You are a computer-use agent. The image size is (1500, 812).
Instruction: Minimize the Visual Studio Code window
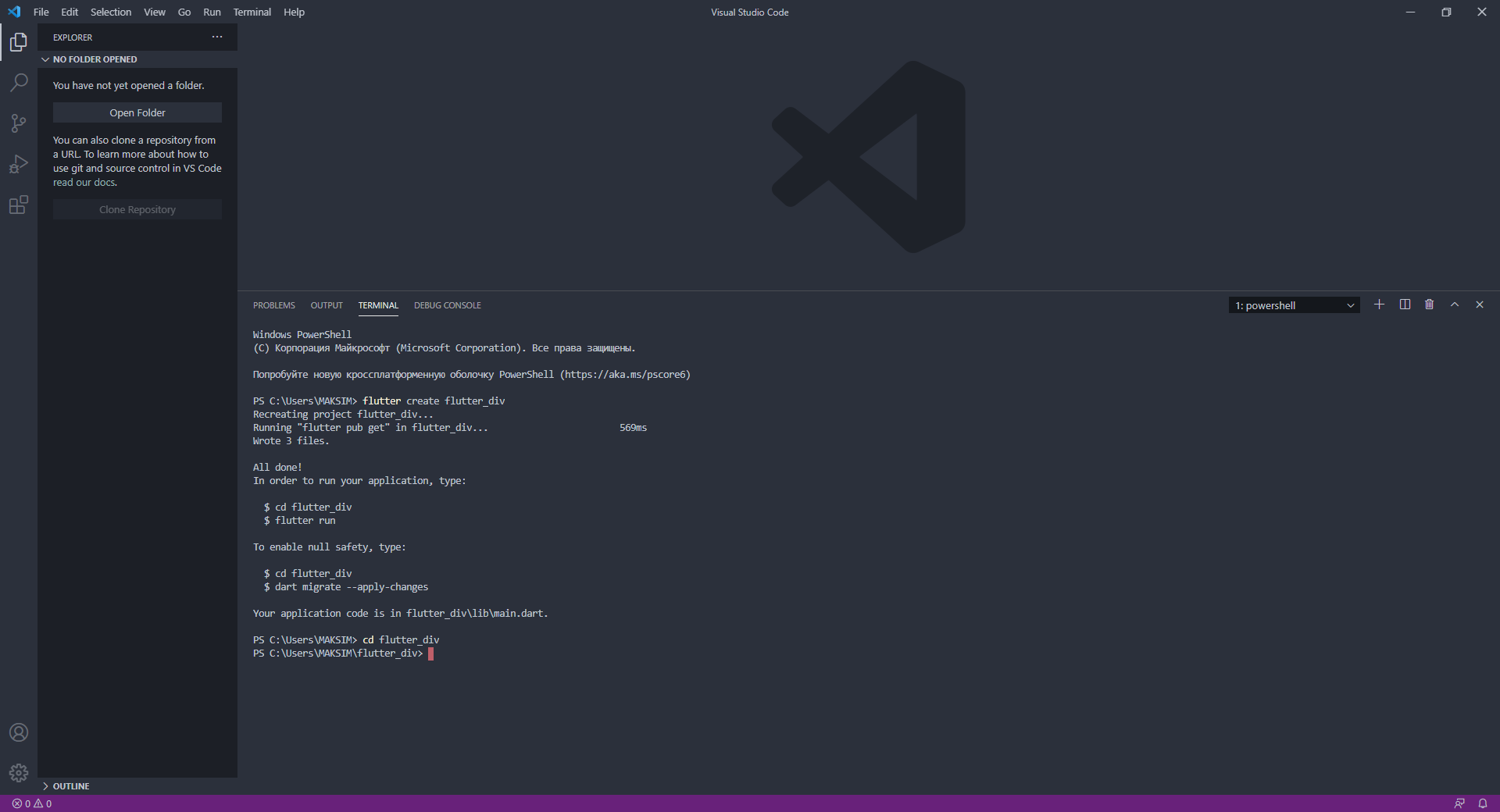coord(1410,12)
